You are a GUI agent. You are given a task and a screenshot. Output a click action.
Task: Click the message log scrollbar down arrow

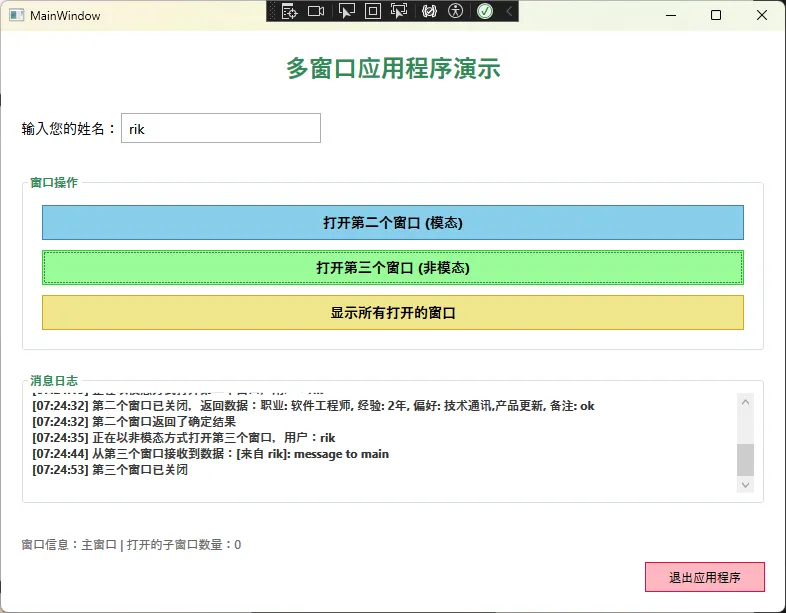745,484
